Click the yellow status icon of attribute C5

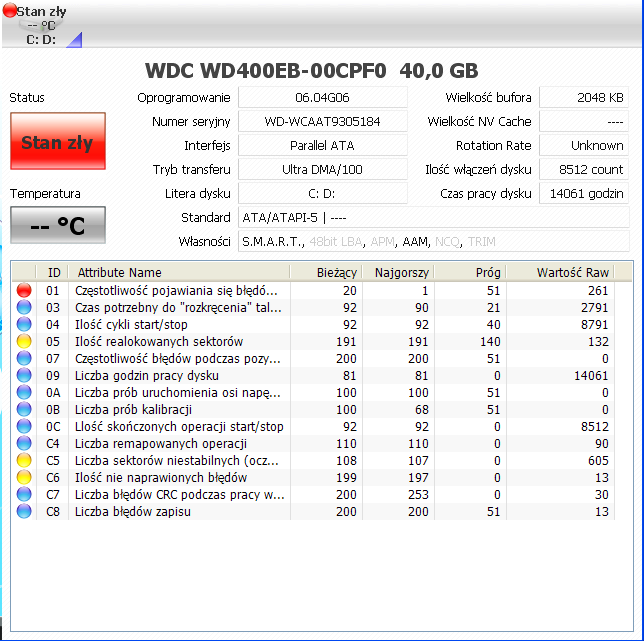24,460
